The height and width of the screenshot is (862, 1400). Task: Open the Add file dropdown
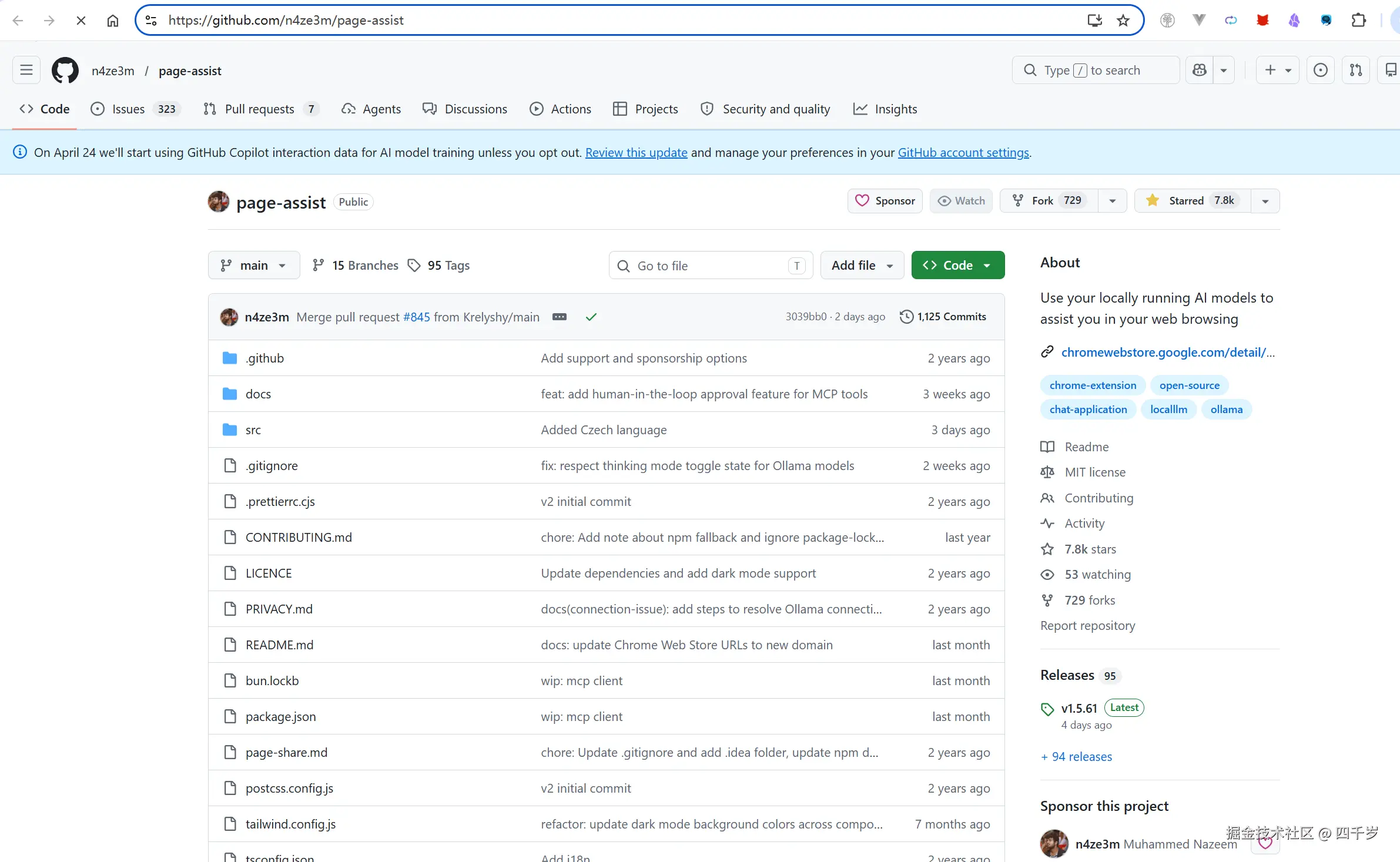(x=862, y=265)
